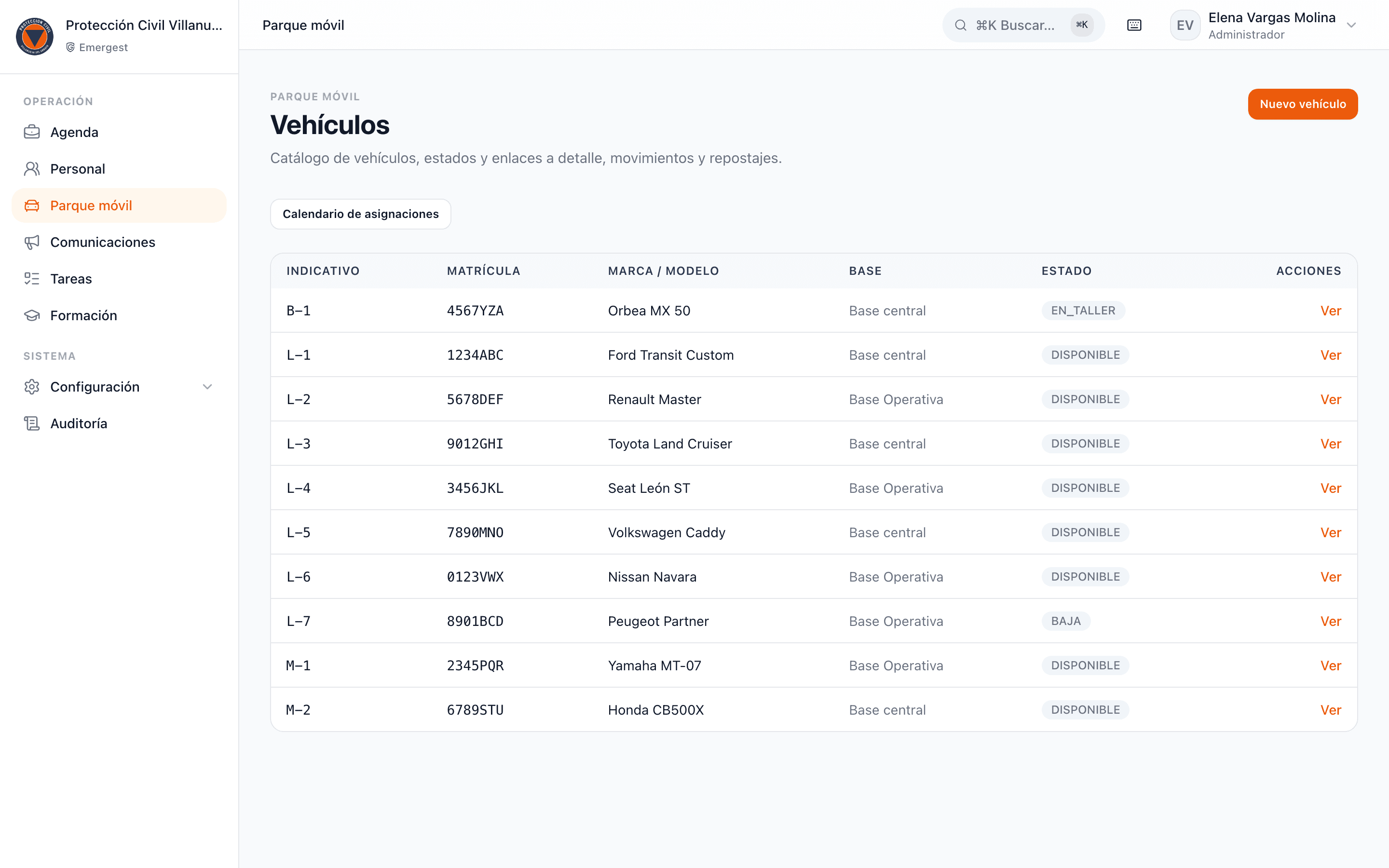The image size is (1389, 868).
Task: Open Formación section
Action: pos(119,316)
